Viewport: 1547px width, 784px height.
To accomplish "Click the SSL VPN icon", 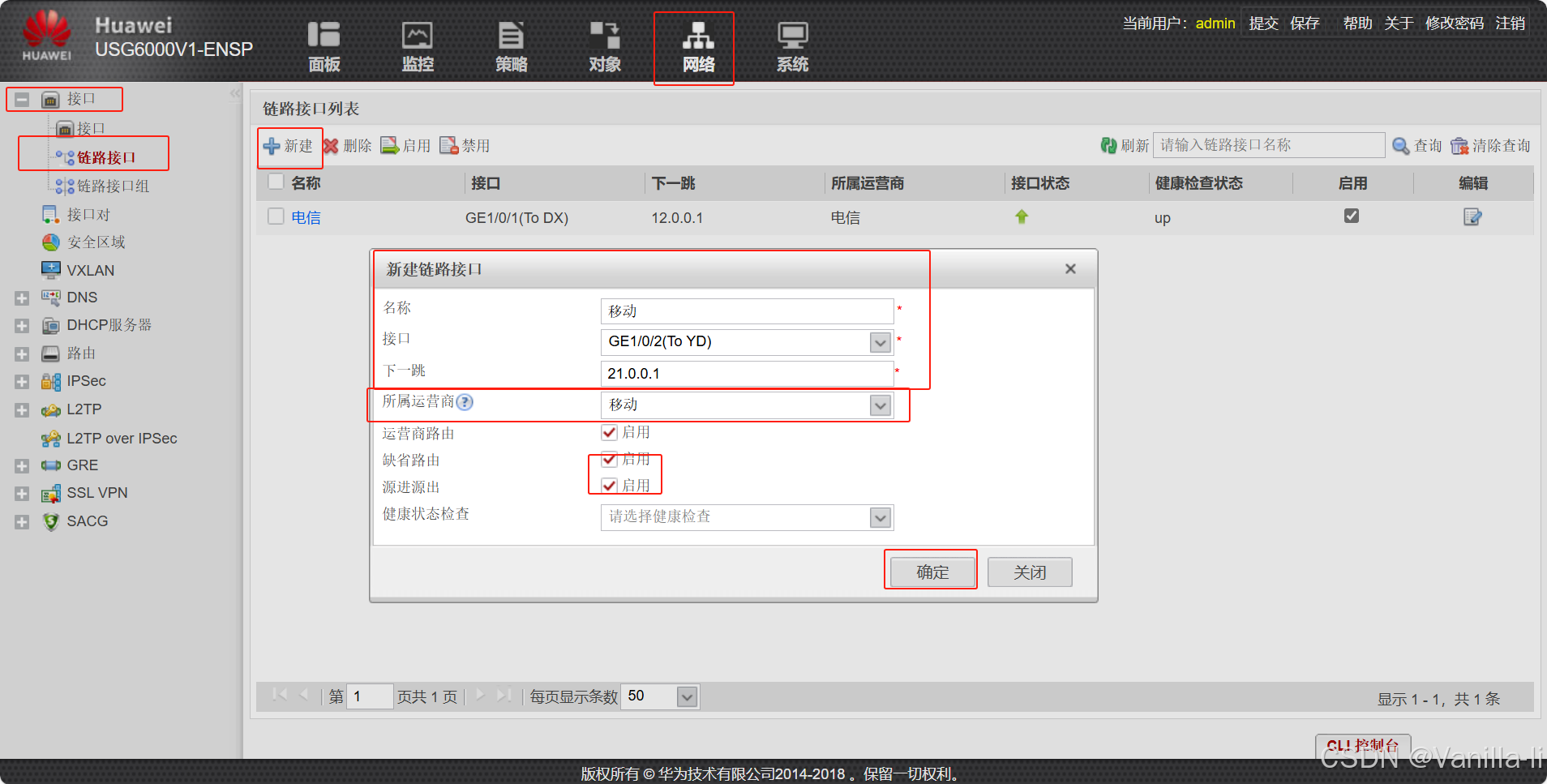I will (51, 493).
